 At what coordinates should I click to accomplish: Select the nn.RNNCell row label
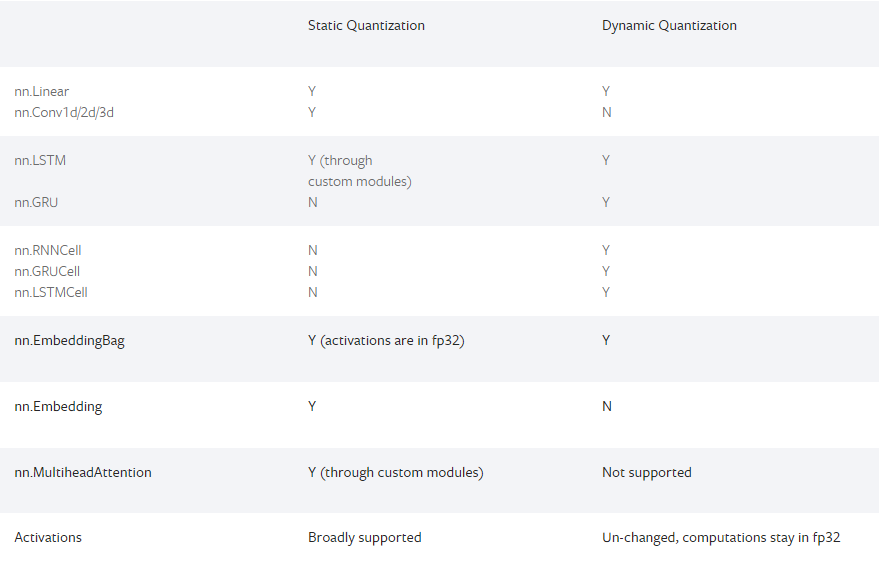(48, 251)
